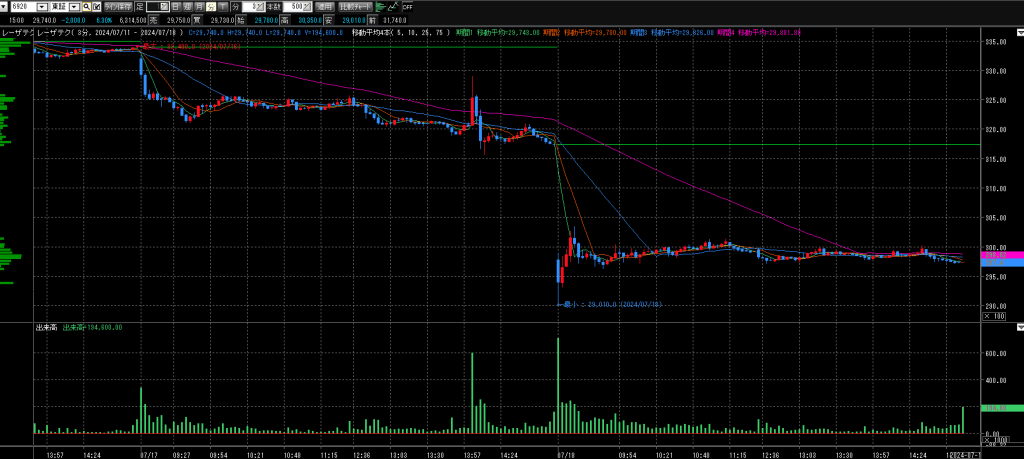This screenshot has width=1024, height=459.
Task: Click the ライン保存 (save lines) button
Action: (x=118, y=6)
